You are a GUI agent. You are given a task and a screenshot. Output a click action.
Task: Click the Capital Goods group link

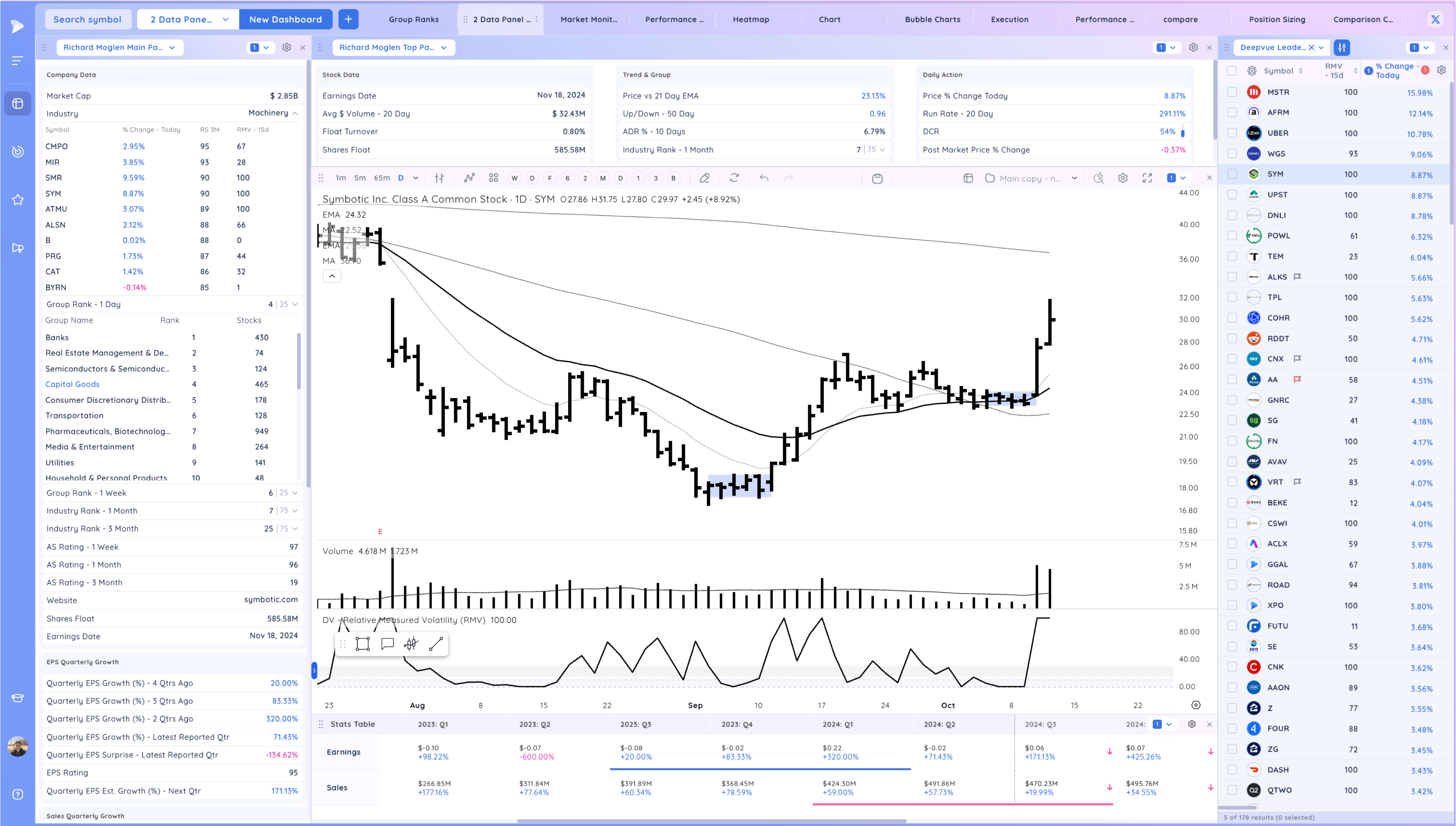click(x=72, y=384)
